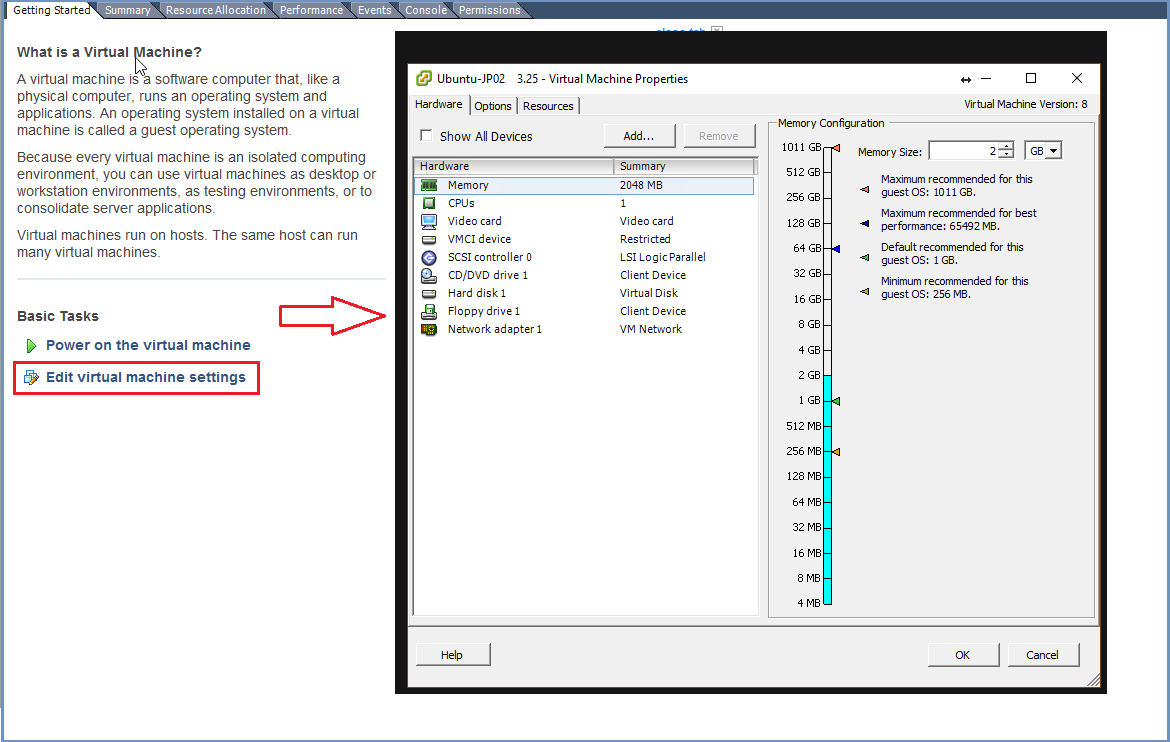Screen dimensions: 1170x742
Task: Decrease memory size with down stepper arrow
Action: (x=1007, y=155)
